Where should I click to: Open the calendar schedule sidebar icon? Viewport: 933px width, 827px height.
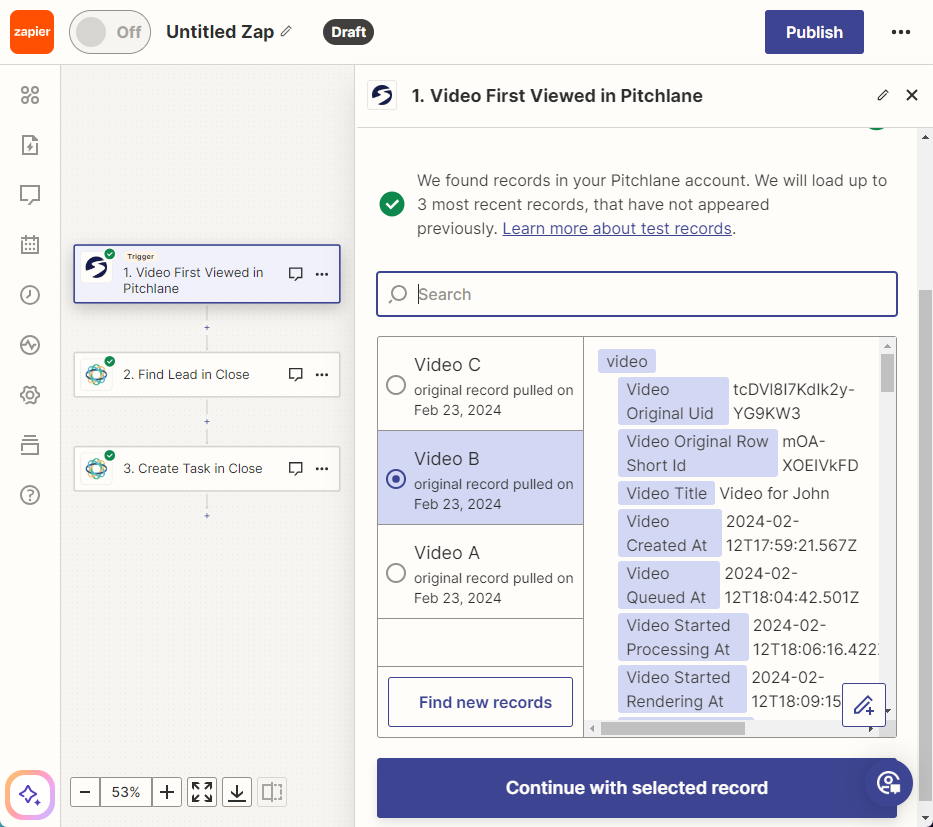tap(30, 245)
